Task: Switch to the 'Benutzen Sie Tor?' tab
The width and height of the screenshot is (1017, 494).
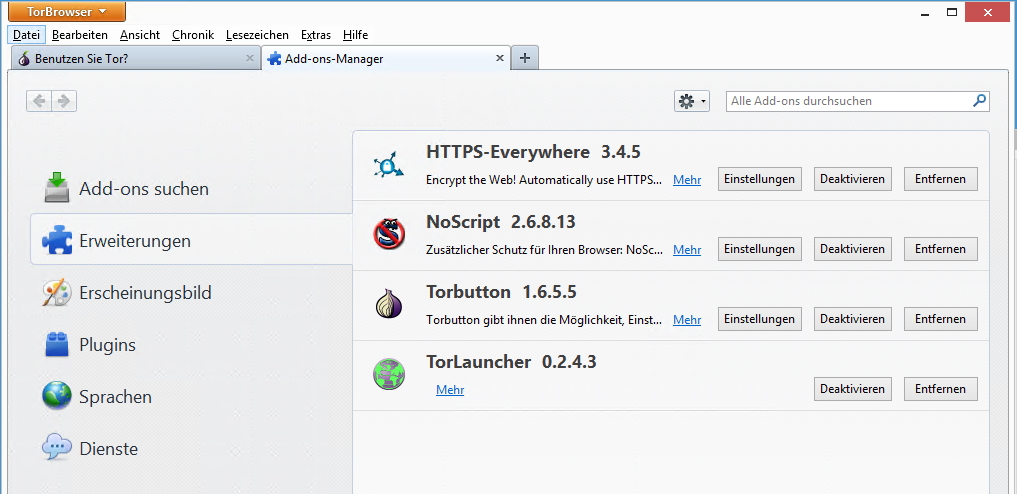Action: click(136, 58)
